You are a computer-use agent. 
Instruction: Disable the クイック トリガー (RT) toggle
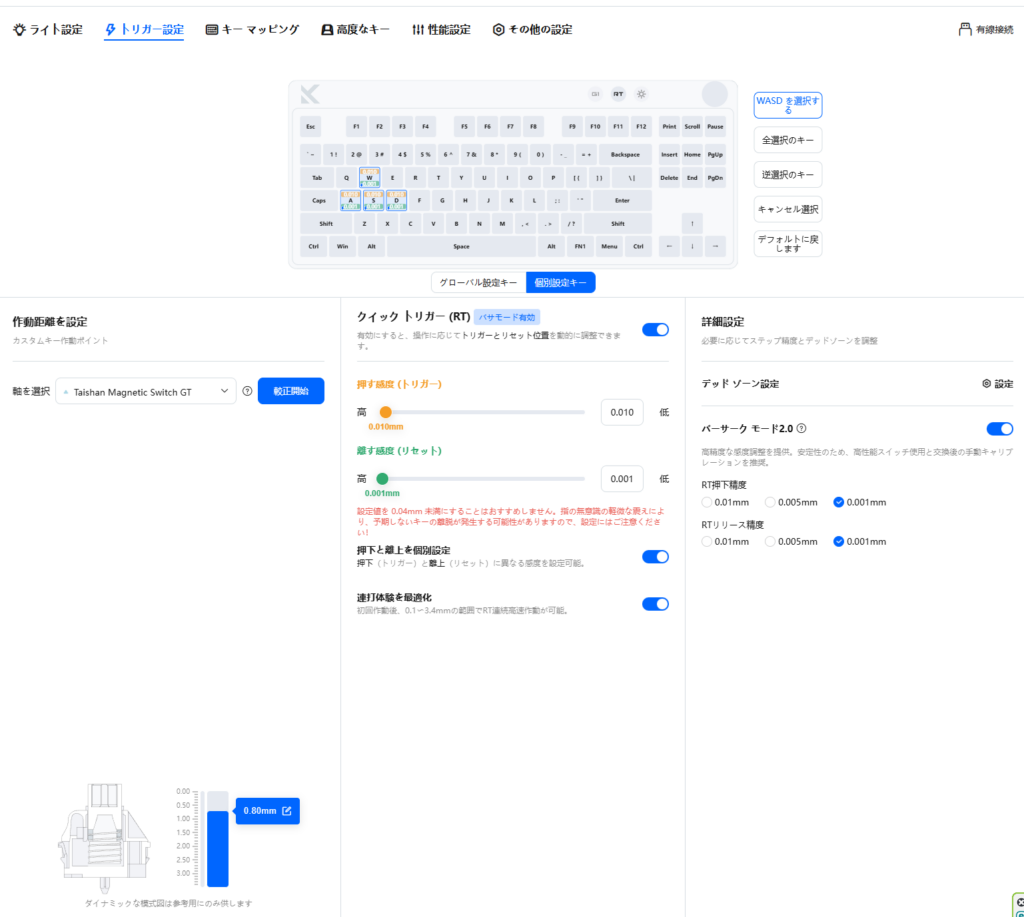(655, 329)
